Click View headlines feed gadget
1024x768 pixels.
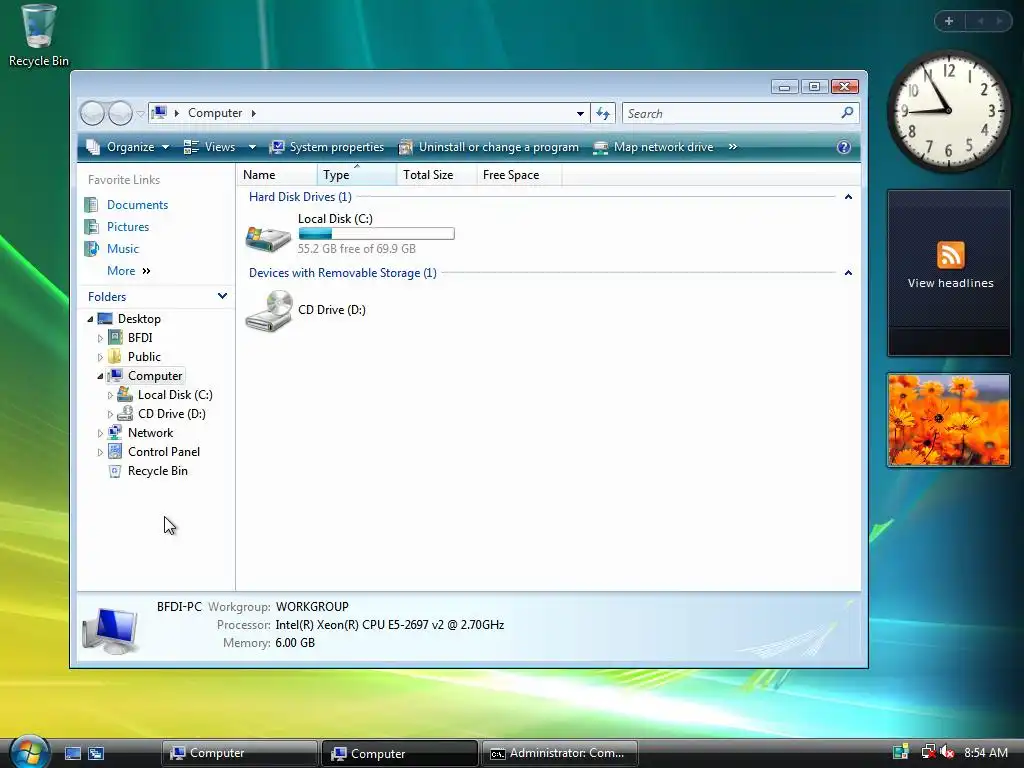(950, 272)
